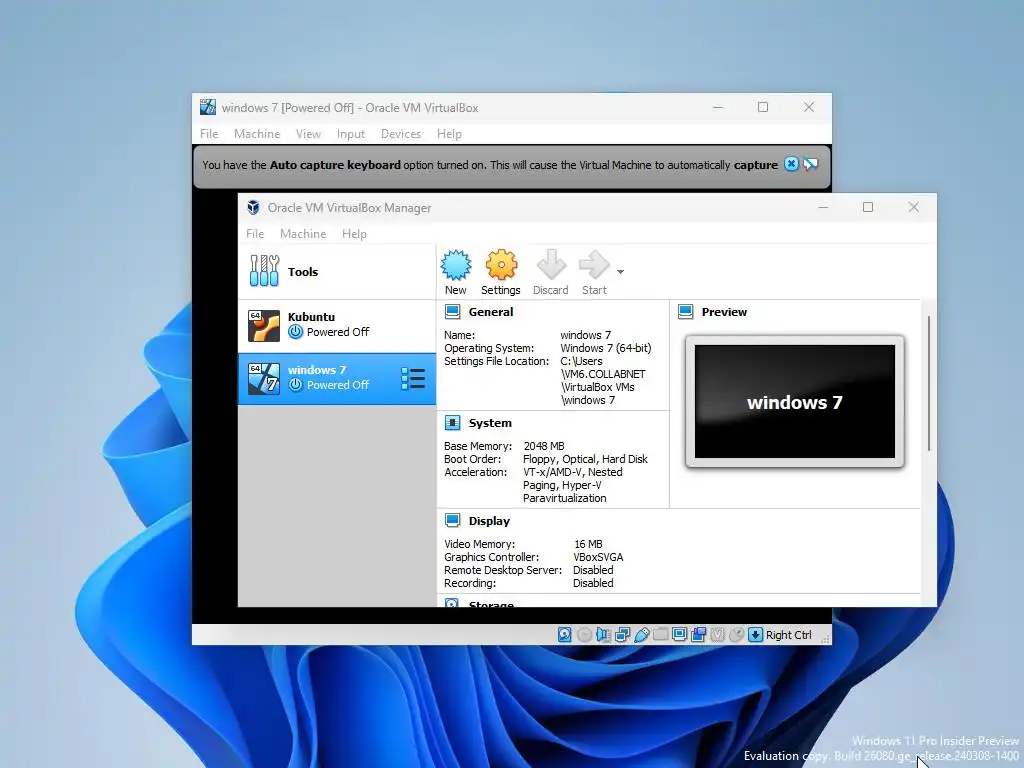
Task: Dismiss the Auto capture keyboard notification
Action: 791,164
